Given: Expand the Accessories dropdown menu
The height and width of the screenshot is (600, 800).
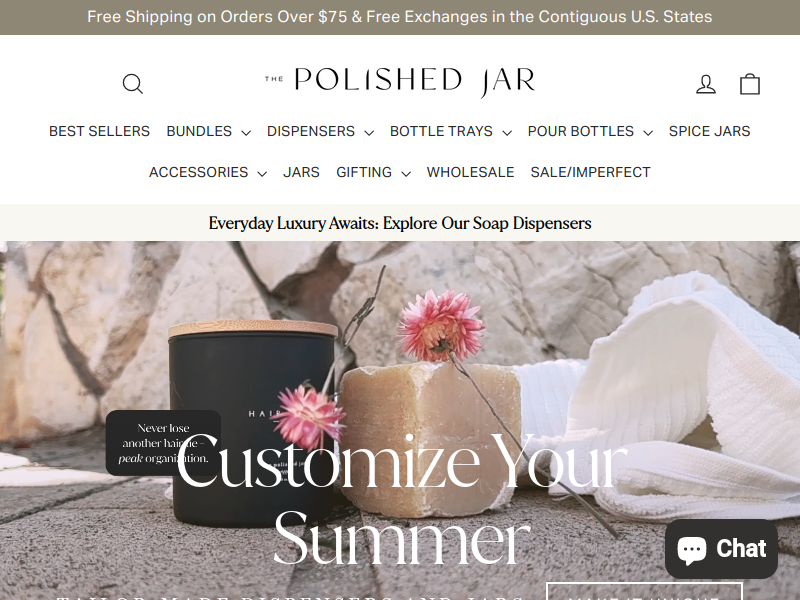Looking at the screenshot, I should click(208, 172).
